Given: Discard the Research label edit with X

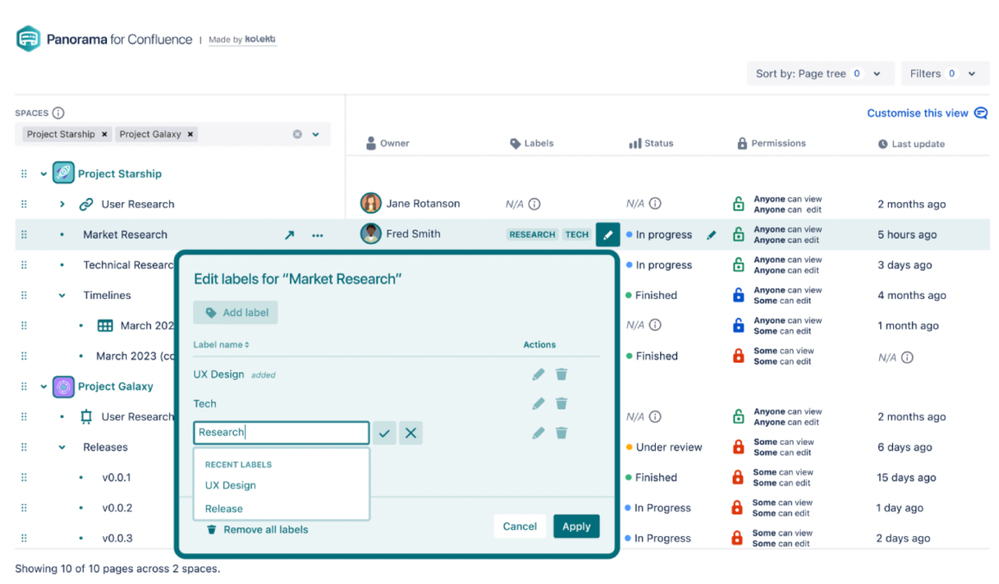Looking at the screenshot, I should [x=411, y=433].
